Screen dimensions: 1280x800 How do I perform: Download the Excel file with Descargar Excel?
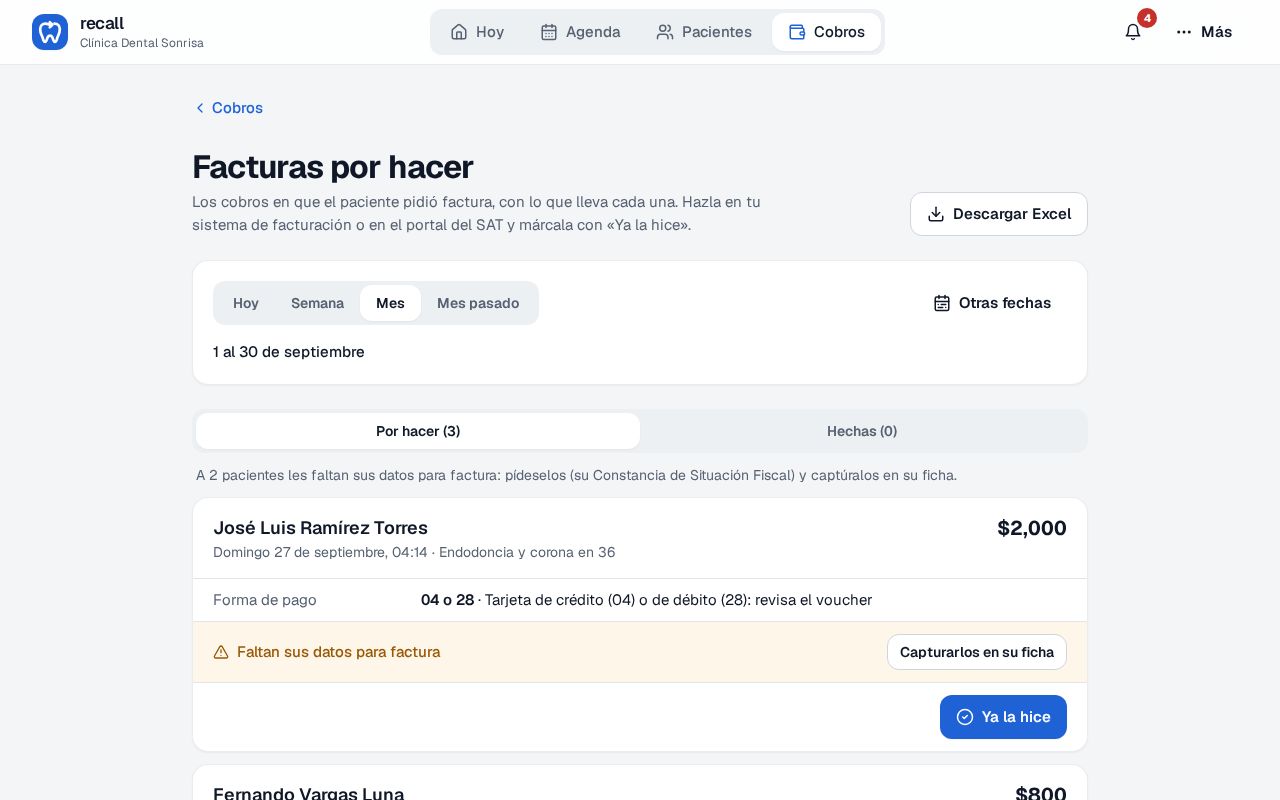(x=999, y=214)
